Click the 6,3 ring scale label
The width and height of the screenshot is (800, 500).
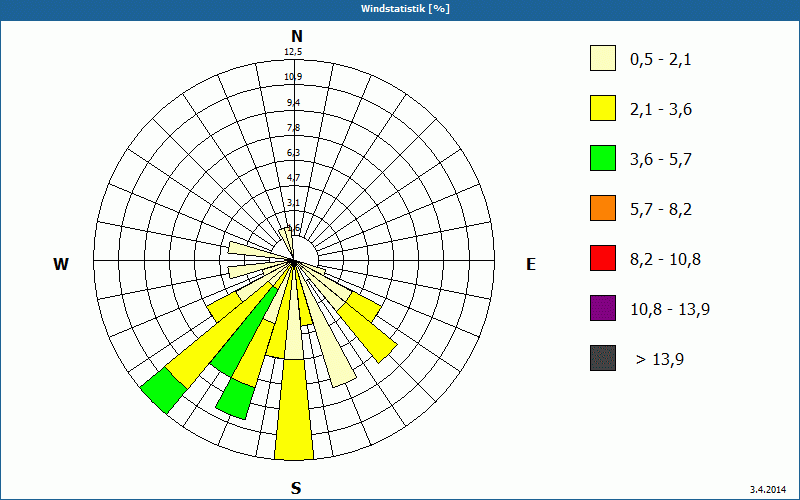293,153
